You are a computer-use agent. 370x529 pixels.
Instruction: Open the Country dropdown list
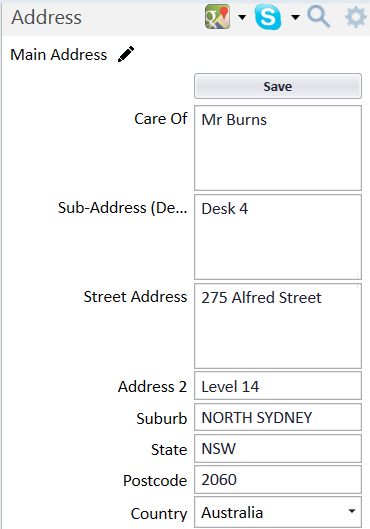352,511
